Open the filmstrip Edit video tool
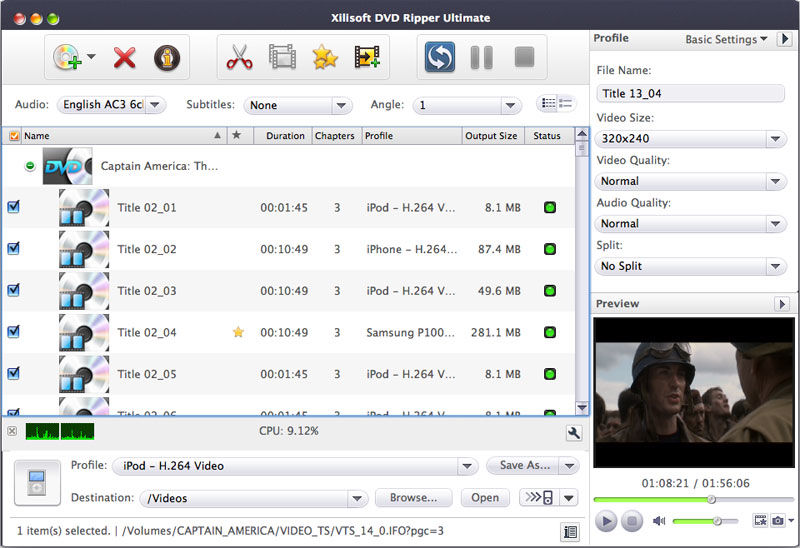The image size is (800, 548). pos(282,57)
